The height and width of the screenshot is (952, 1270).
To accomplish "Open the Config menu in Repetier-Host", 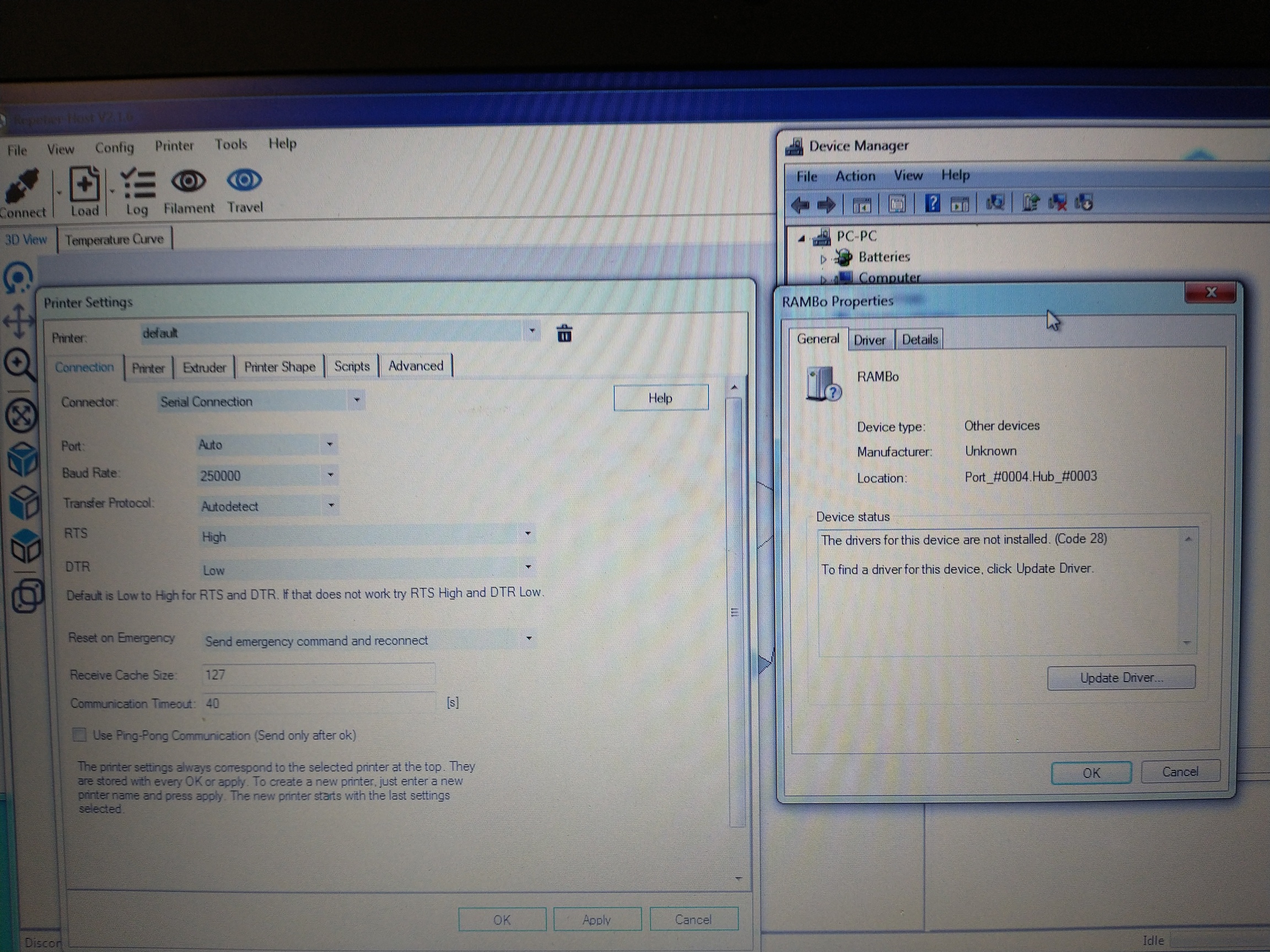I will click(114, 148).
